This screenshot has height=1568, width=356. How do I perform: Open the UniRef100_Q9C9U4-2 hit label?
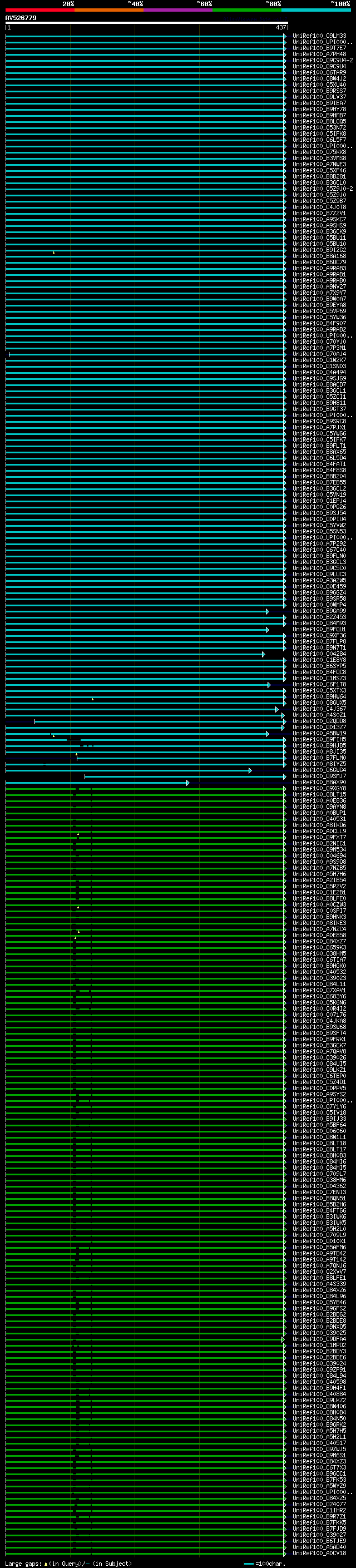pyautogui.click(x=323, y=60)
